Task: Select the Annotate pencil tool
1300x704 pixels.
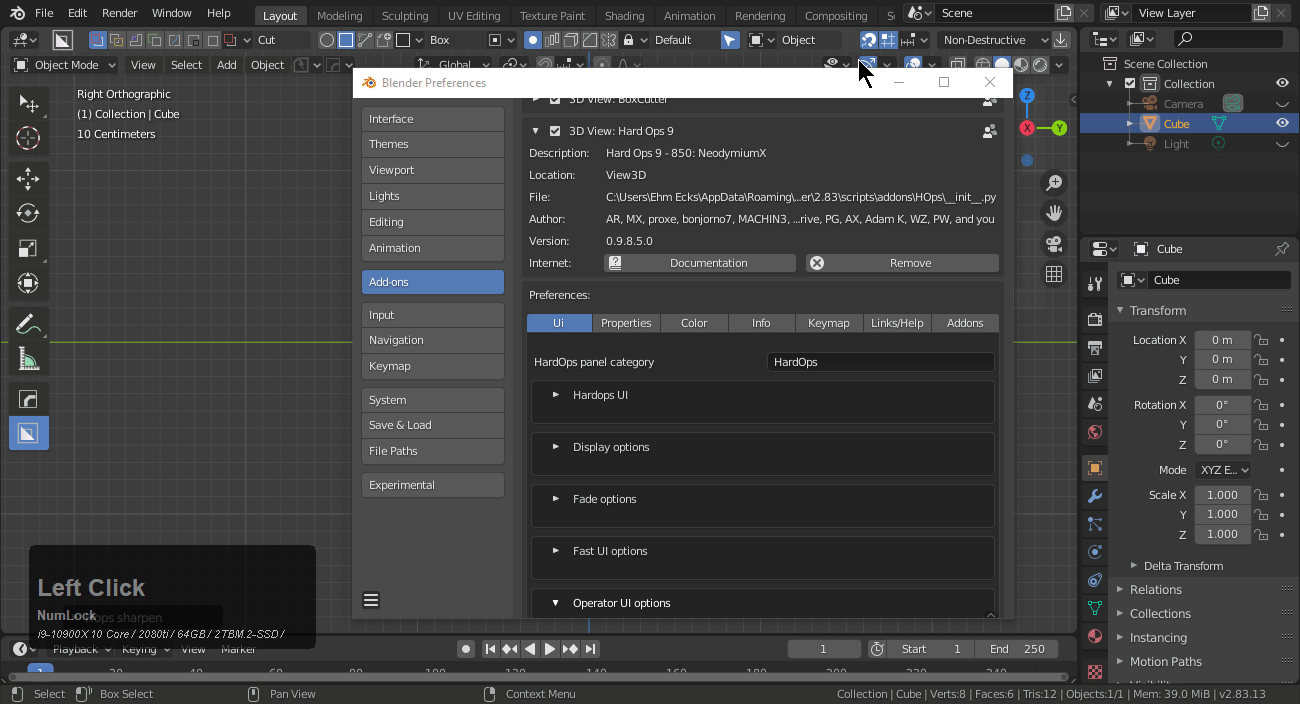Action: (28, 324)
